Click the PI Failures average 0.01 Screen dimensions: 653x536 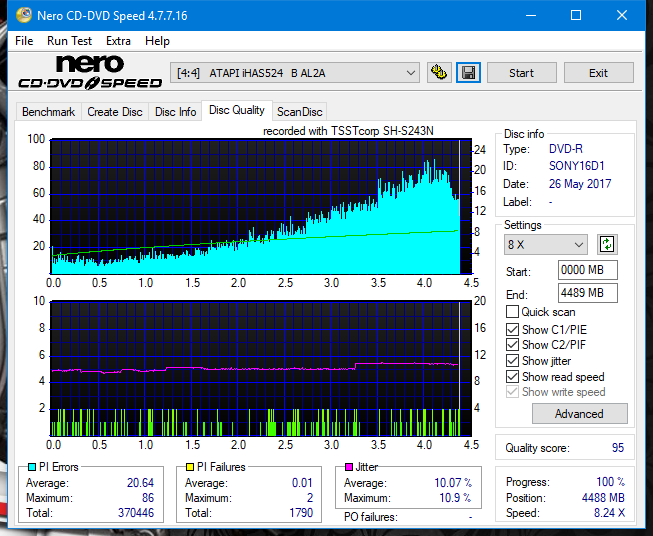[x=302, y=483]
